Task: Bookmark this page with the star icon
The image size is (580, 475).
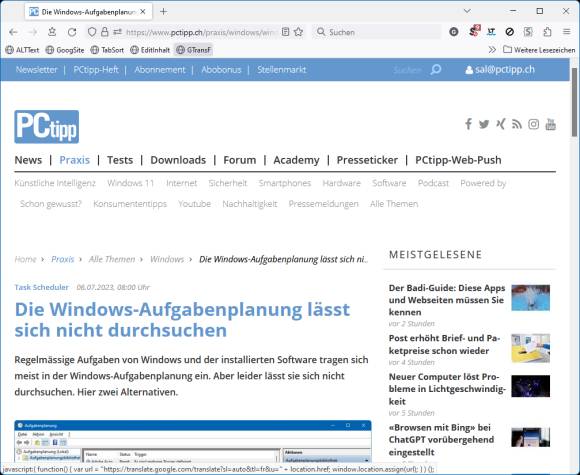Action: tap(299, 32)
